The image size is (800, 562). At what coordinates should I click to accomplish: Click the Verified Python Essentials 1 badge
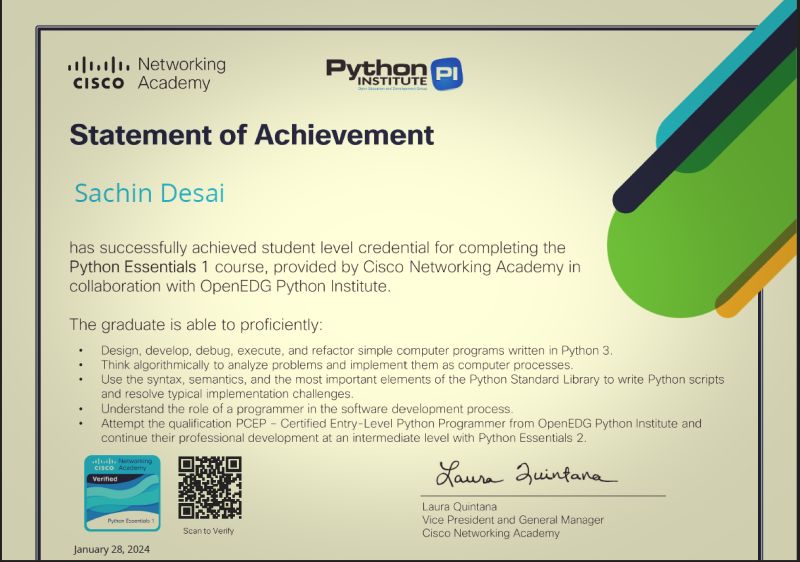(x=122, y=493)
